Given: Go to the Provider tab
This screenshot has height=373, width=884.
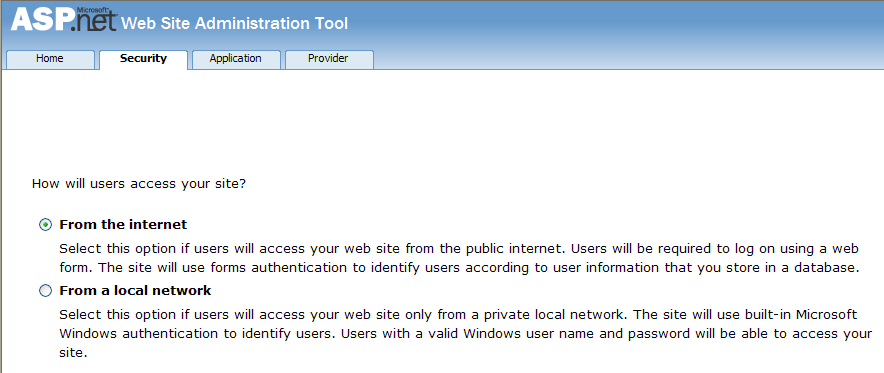Looking at the screenshot, I should click(329, 59).
